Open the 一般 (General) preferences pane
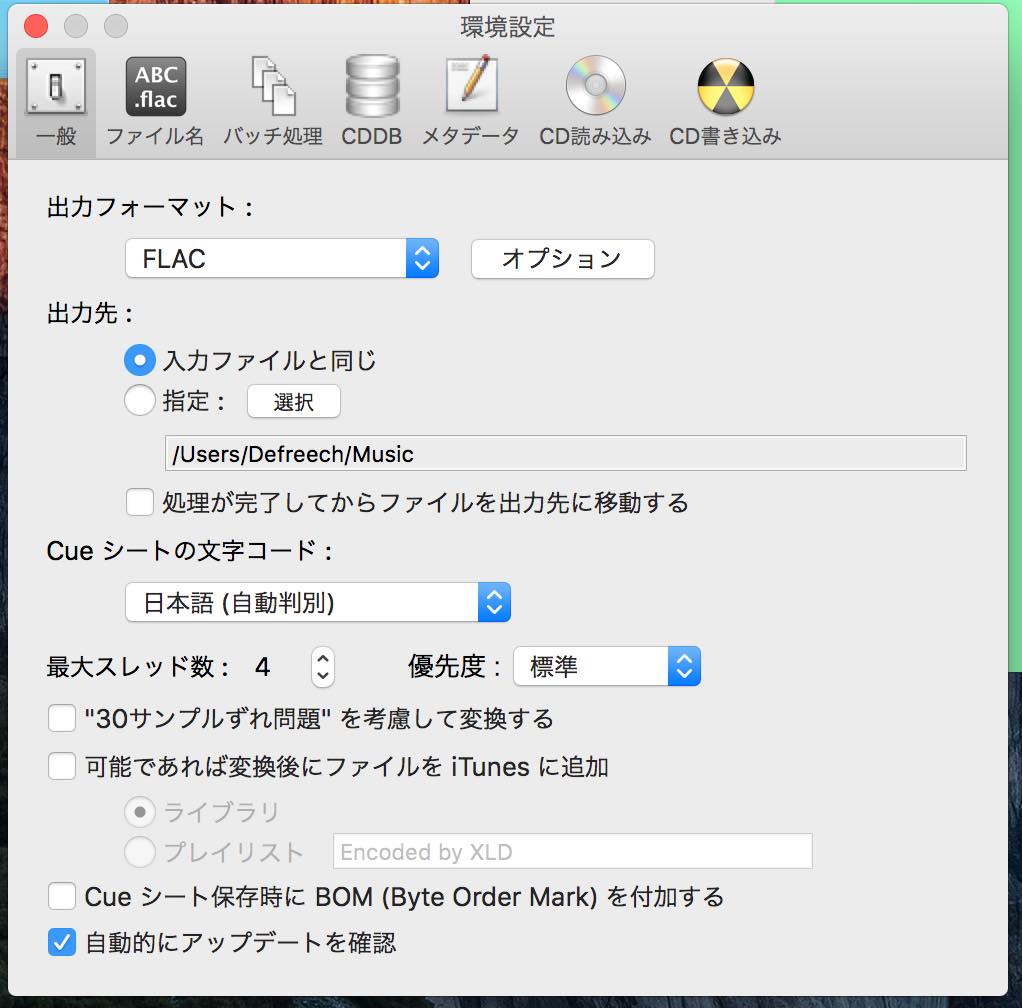The image size is (1022, 1008). (55, 95)
